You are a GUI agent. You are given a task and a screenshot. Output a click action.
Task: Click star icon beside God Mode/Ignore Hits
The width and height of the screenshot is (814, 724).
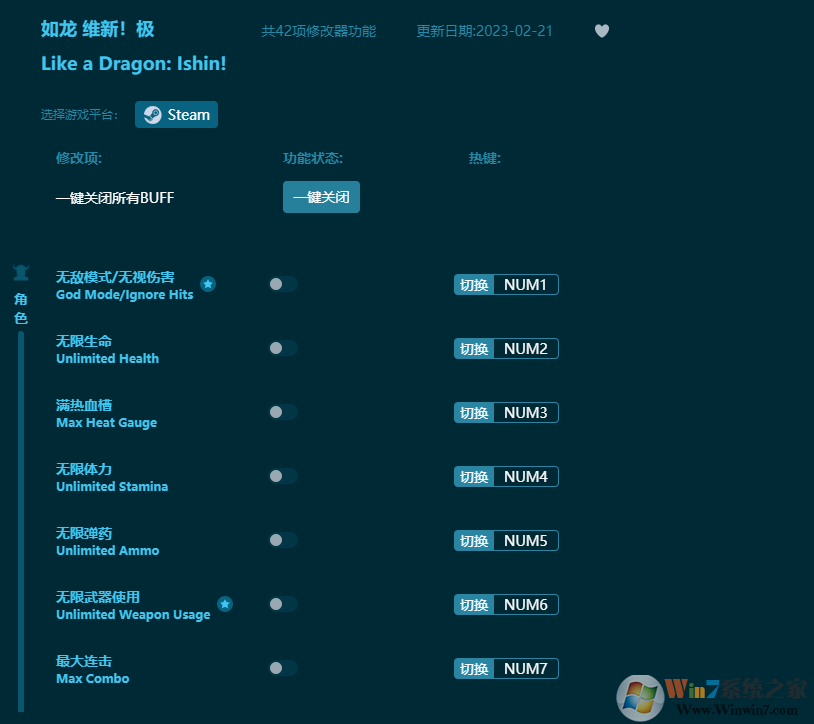tap(208, 284)
